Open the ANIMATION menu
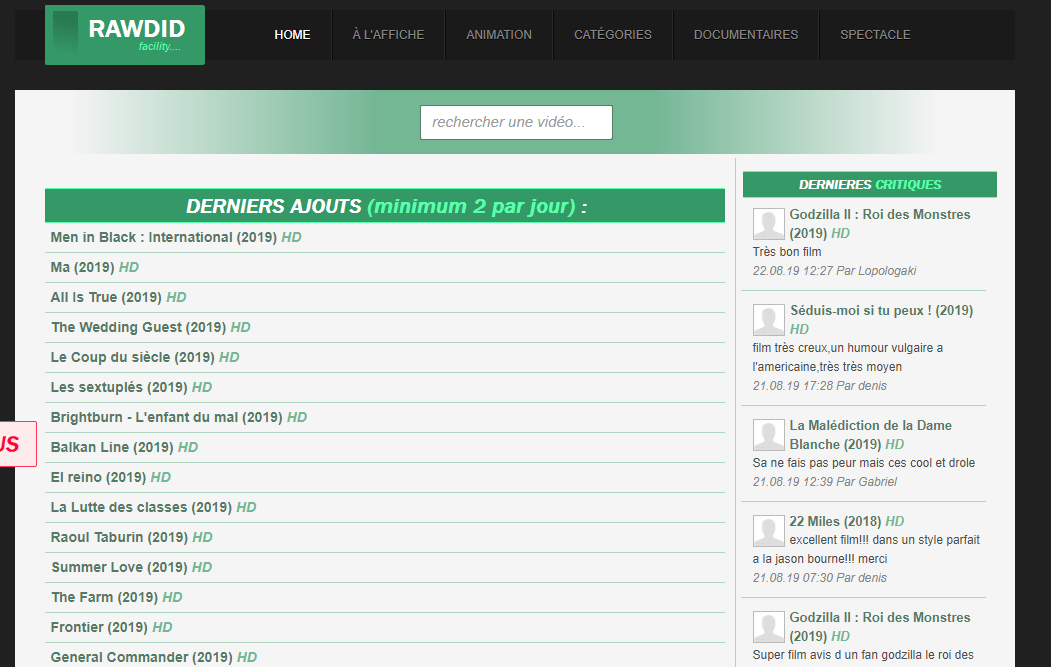Viewport: 1051px width, 667px height. 499,35
